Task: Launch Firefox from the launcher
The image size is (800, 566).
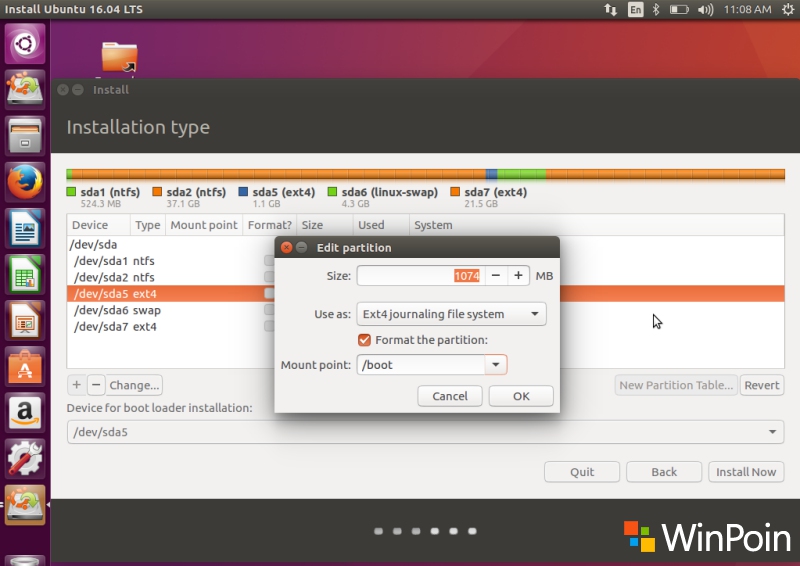Action: [x=24, y=182]
